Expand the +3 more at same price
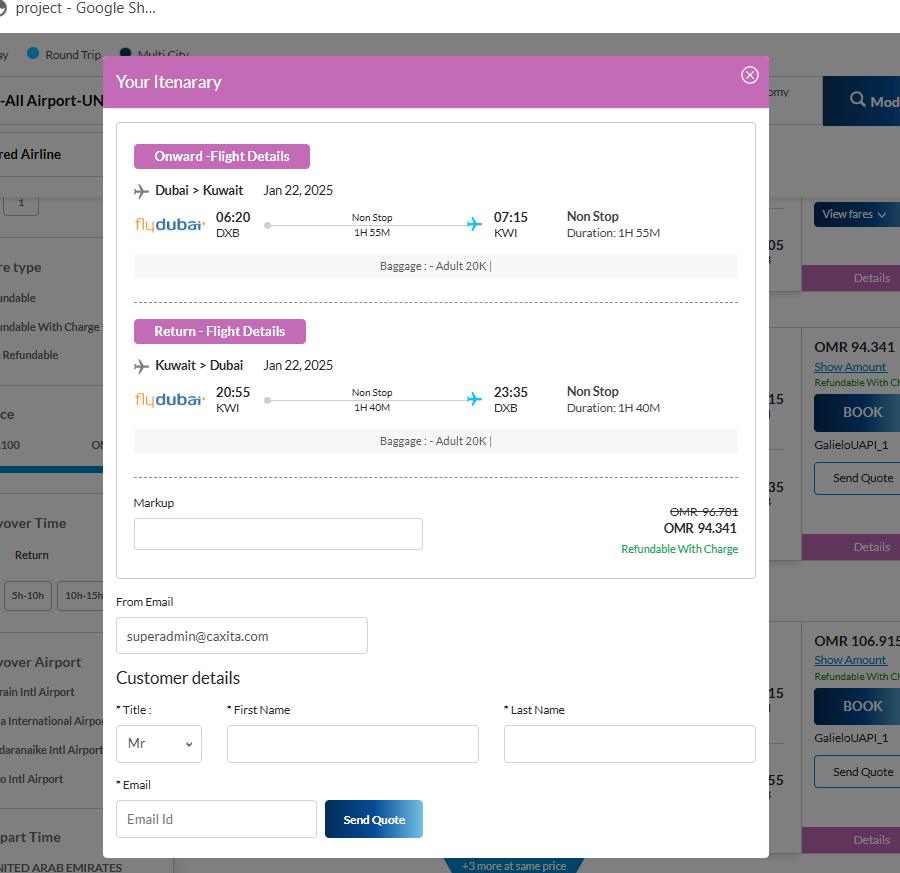 (x=513, y=865)
